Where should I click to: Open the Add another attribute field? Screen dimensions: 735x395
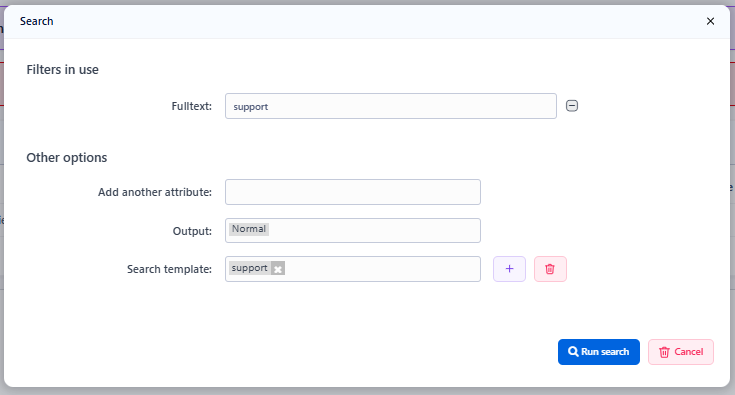(353, 192)
